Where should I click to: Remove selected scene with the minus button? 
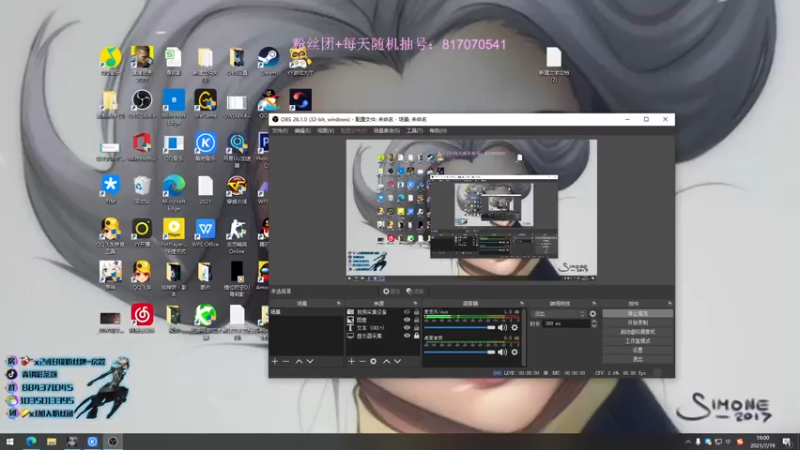[x=286, y=361]
